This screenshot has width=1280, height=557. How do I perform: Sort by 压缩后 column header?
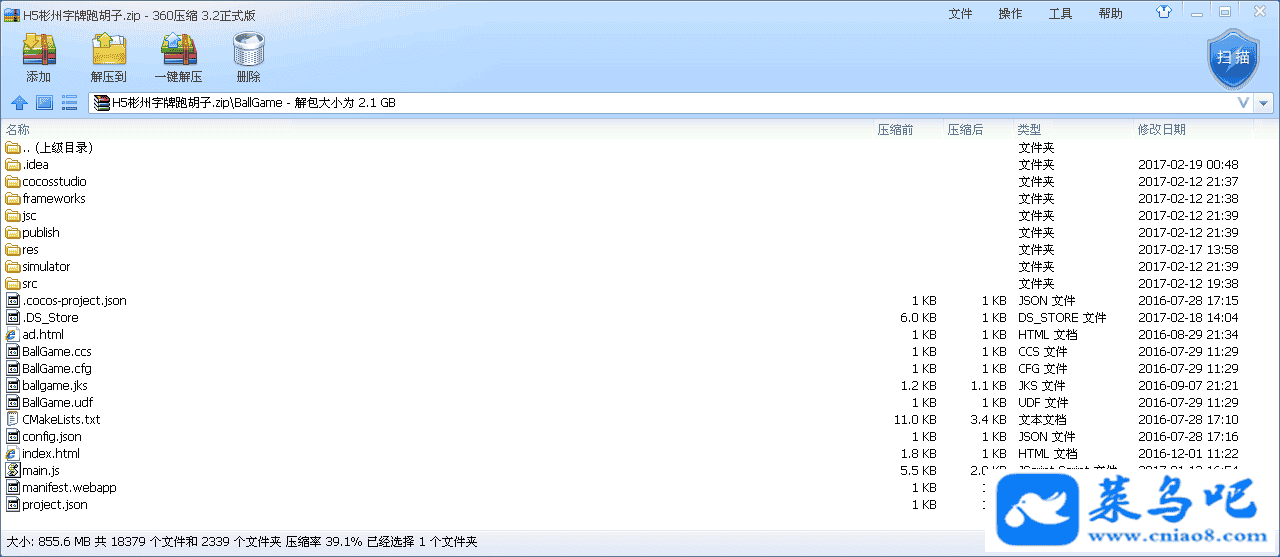coord(966,130)
